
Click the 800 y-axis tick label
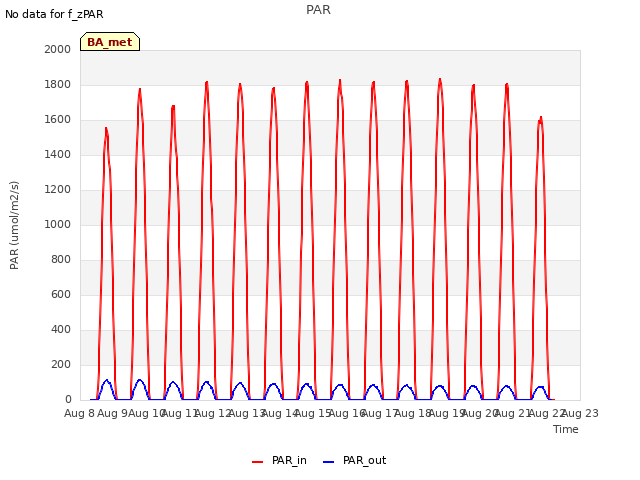click(61, 260)
